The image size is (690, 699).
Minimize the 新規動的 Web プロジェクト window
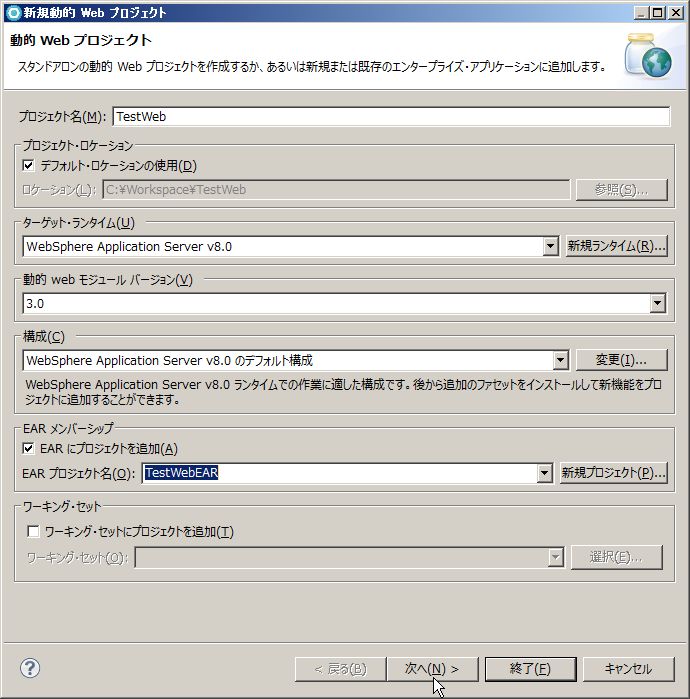point(641,12)
